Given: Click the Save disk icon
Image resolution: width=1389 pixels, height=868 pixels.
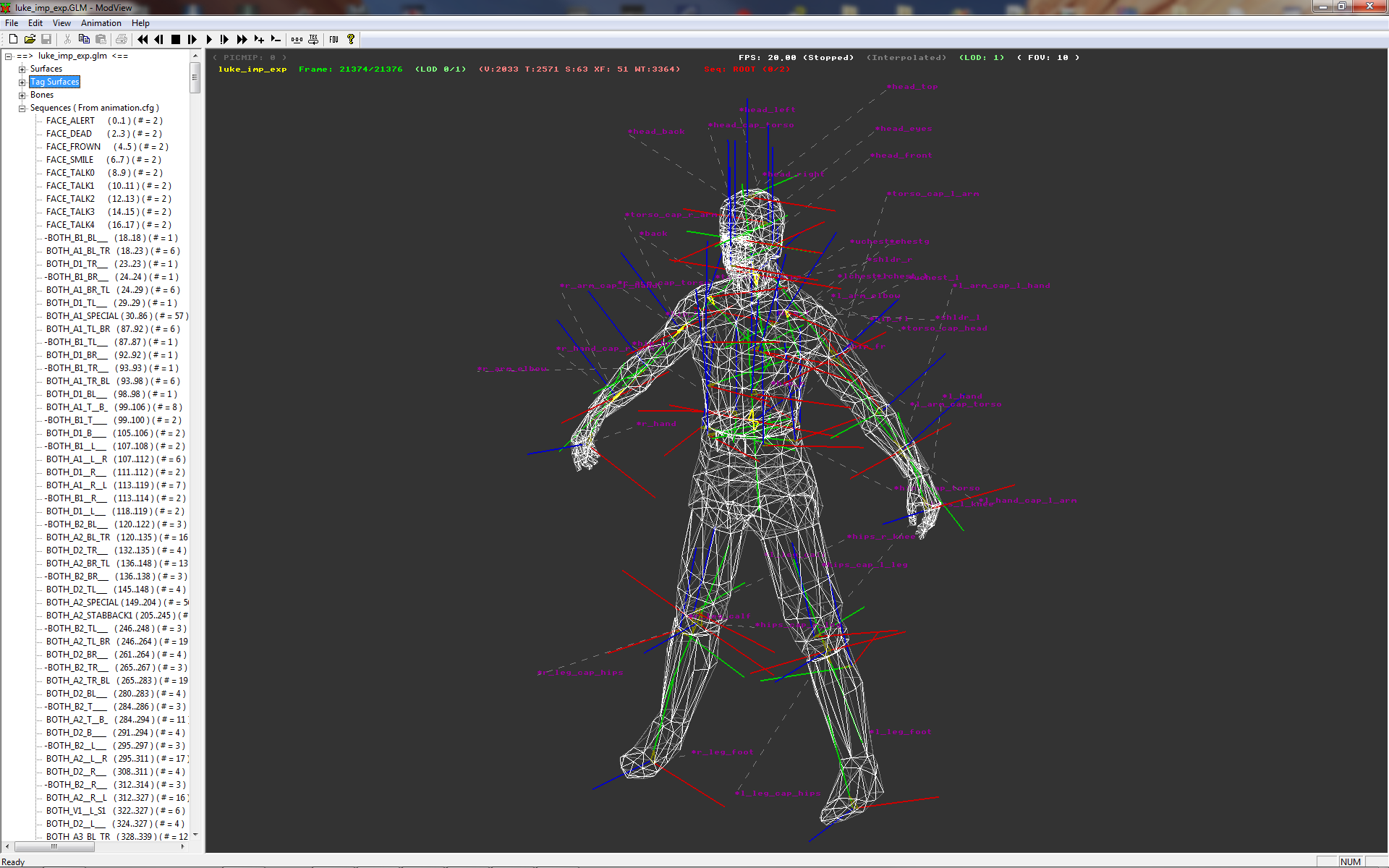Looking at the screenshot, I should click(x=46, y=39).
